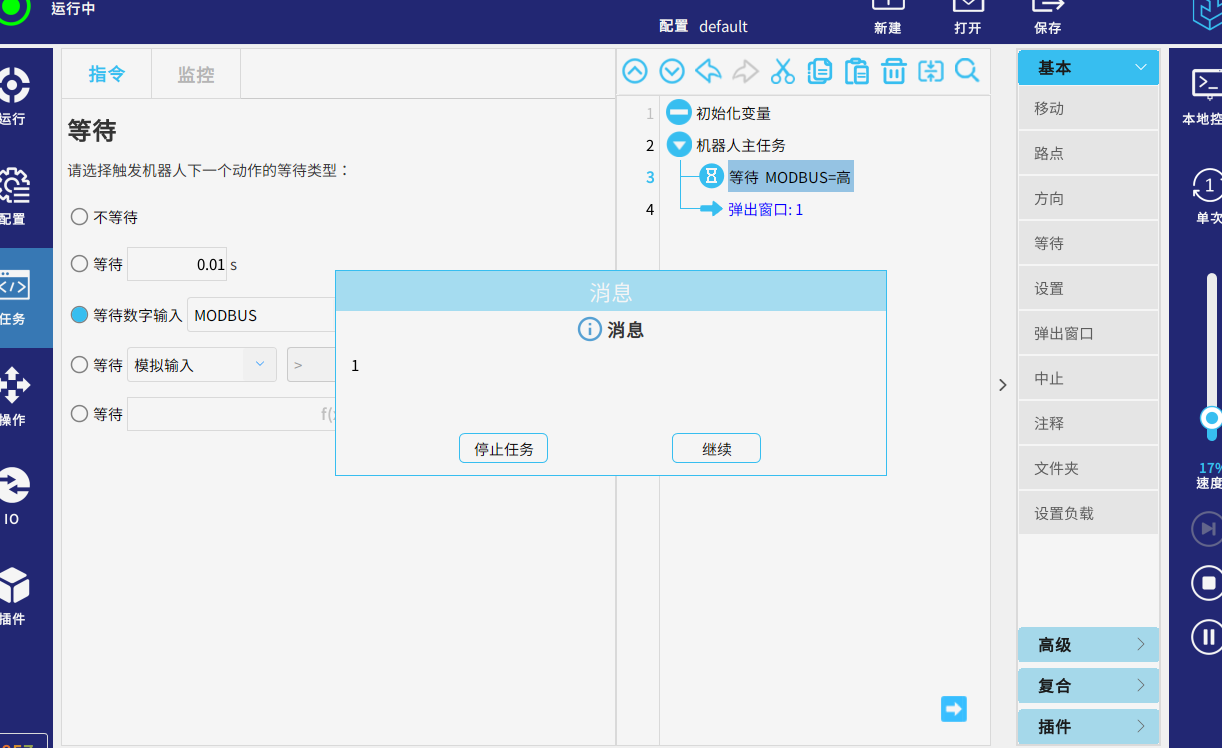Collapse the 机器人主任务 tree node
The image size is (1222, 748).
[x=679, y=145]
